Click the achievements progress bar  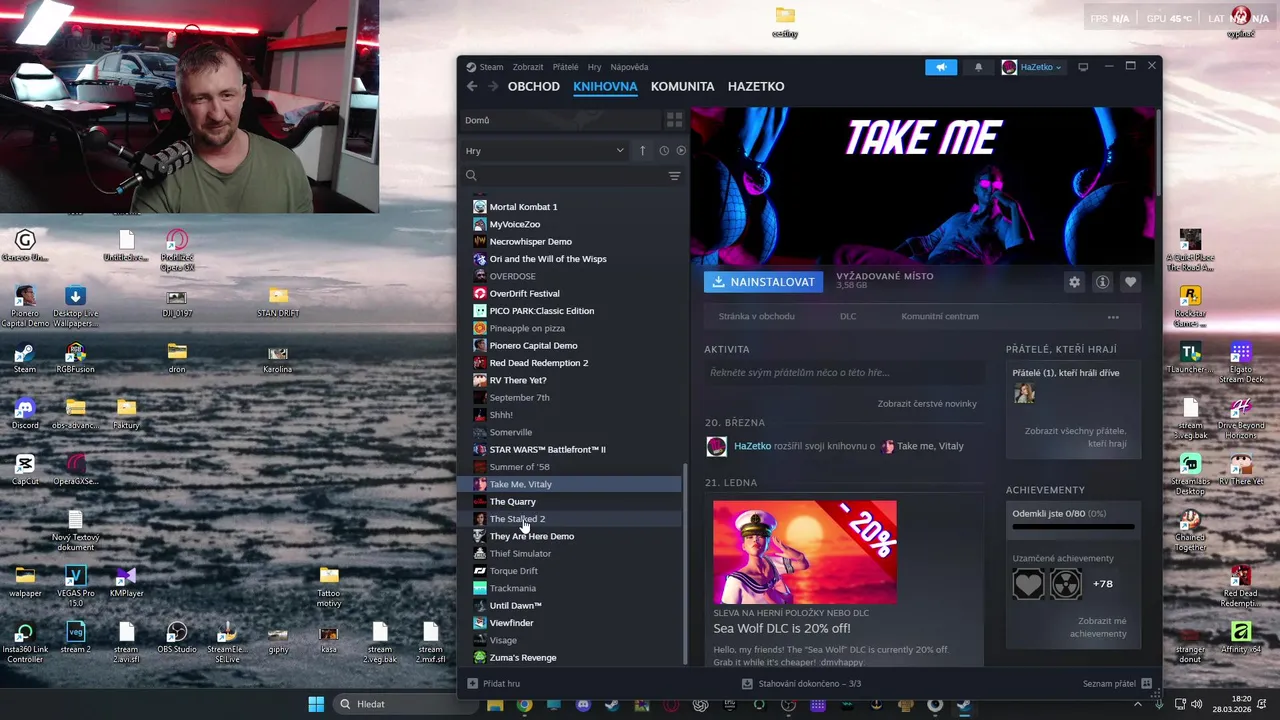(1073, 526)
